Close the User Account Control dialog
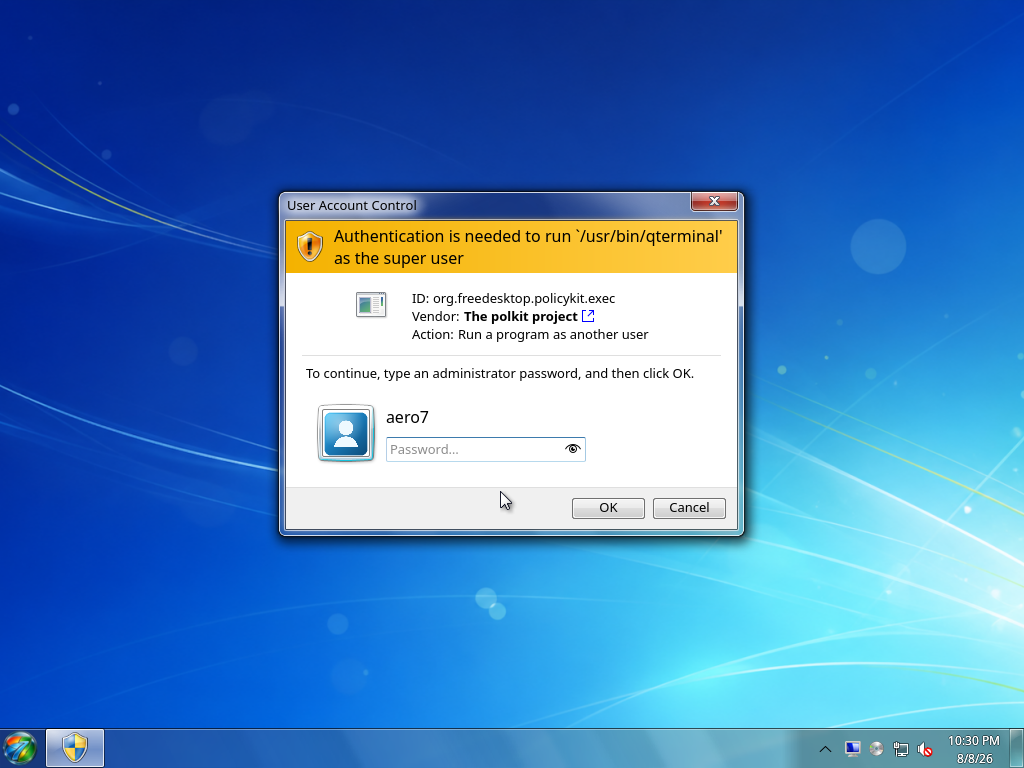This screenshot has width=1024, height=768. 714,201
